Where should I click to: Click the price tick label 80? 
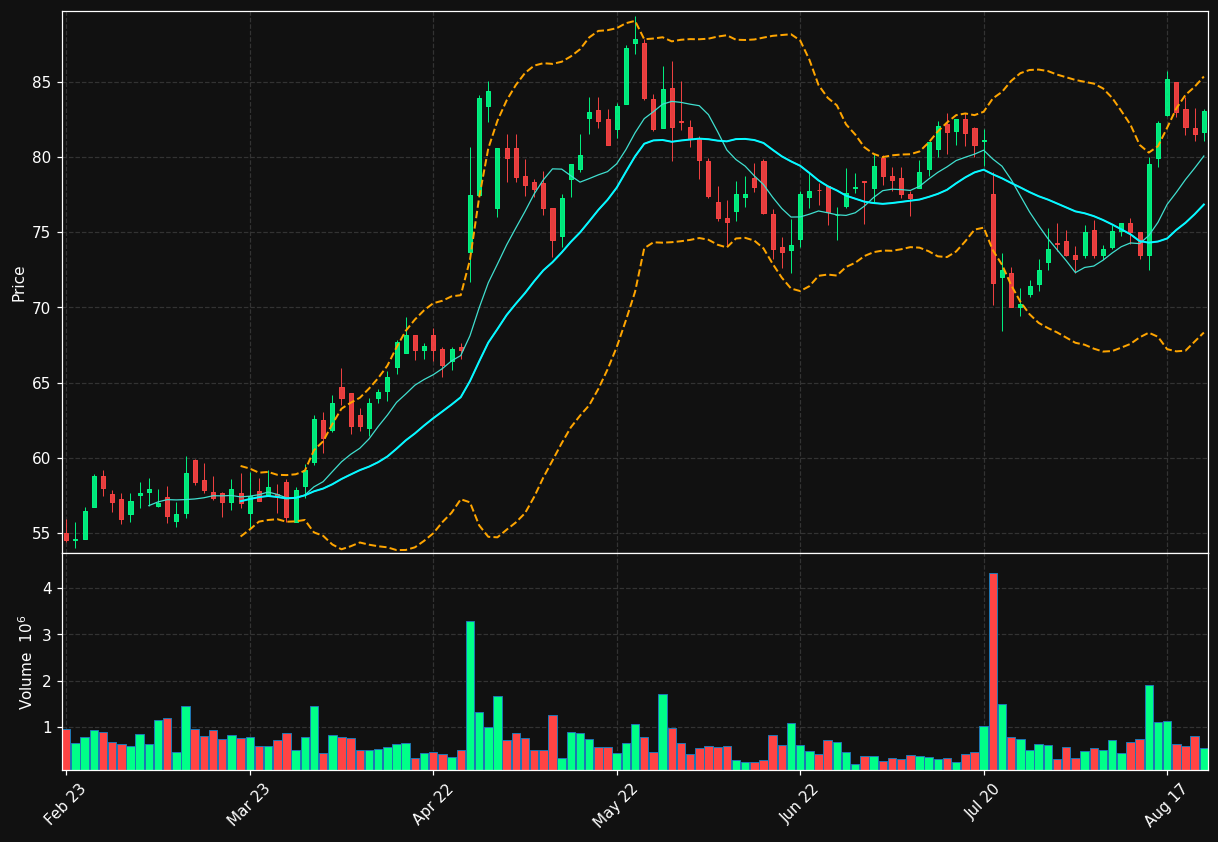pos(43,158)
